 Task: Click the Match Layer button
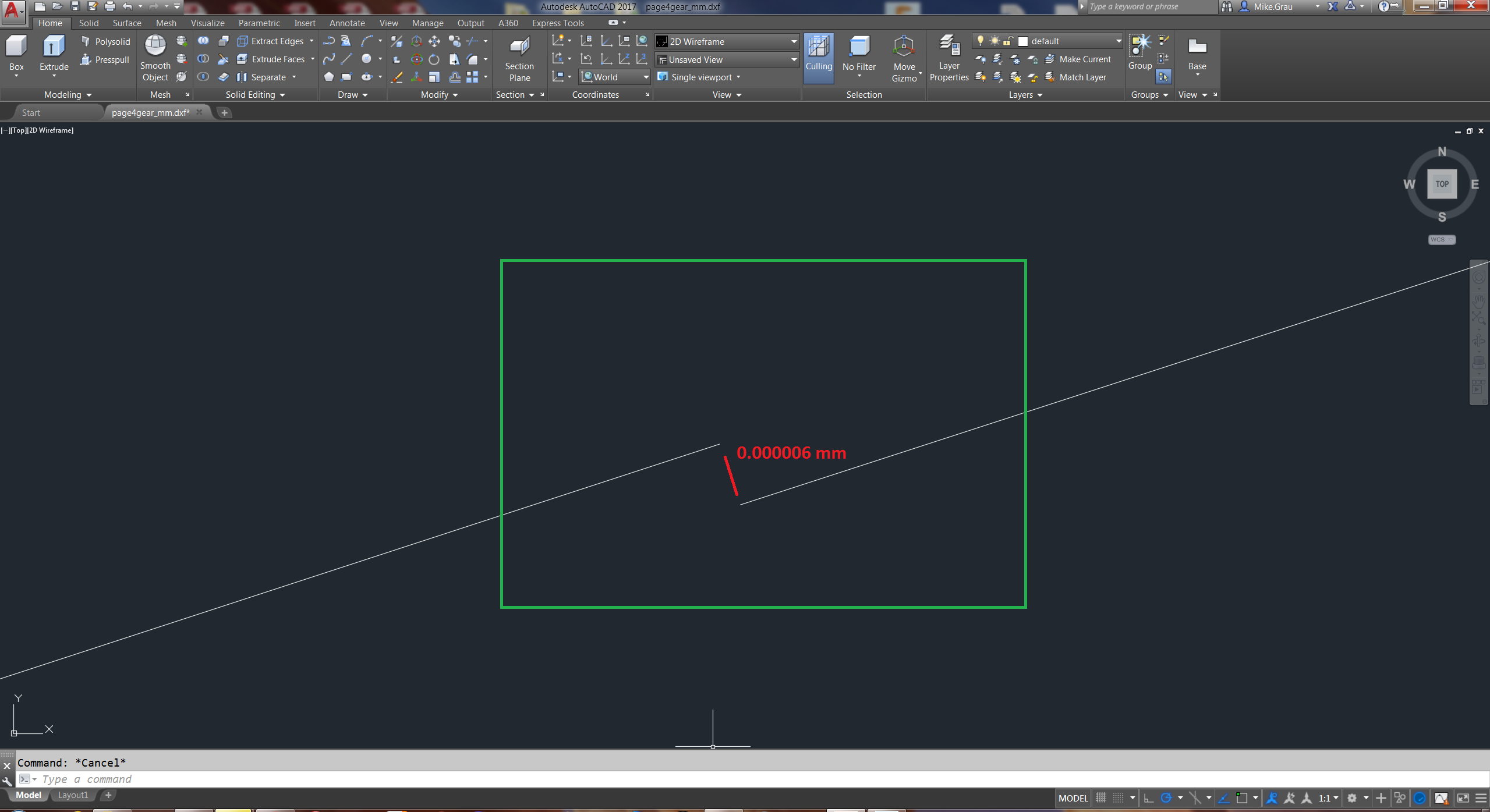(1082, 77)
